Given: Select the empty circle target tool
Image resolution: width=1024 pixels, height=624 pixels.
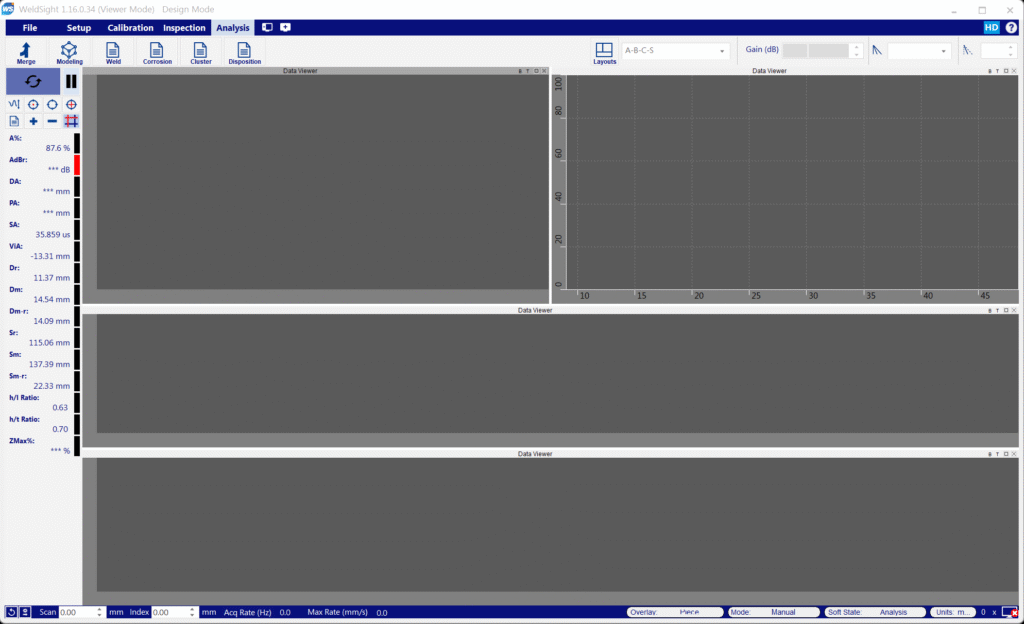Looking at the screenshot, I should click(x=52, y=104).
